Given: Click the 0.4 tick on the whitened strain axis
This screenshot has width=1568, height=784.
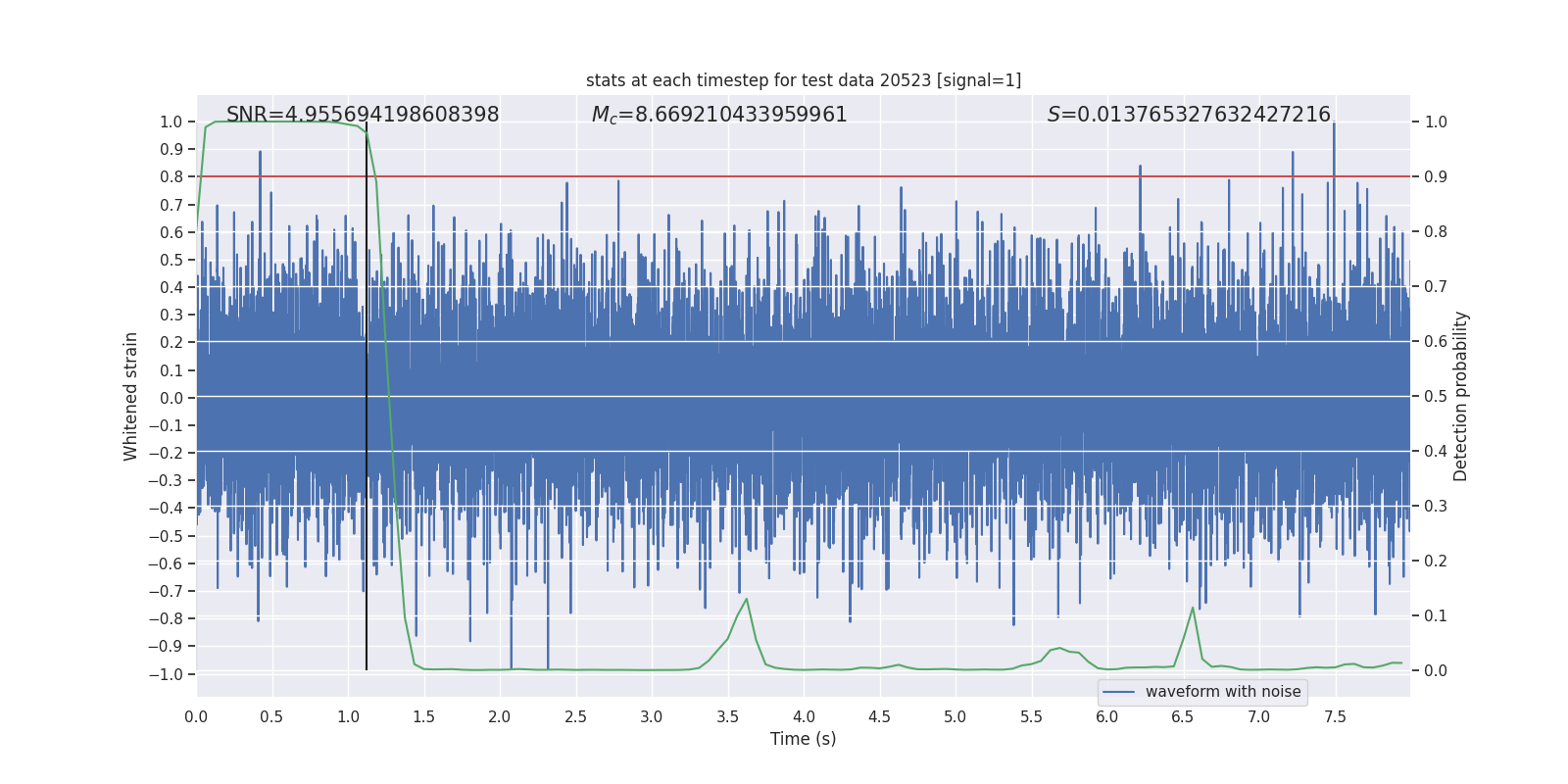Looking at the screenshot, I should click(x=171, y=287).
